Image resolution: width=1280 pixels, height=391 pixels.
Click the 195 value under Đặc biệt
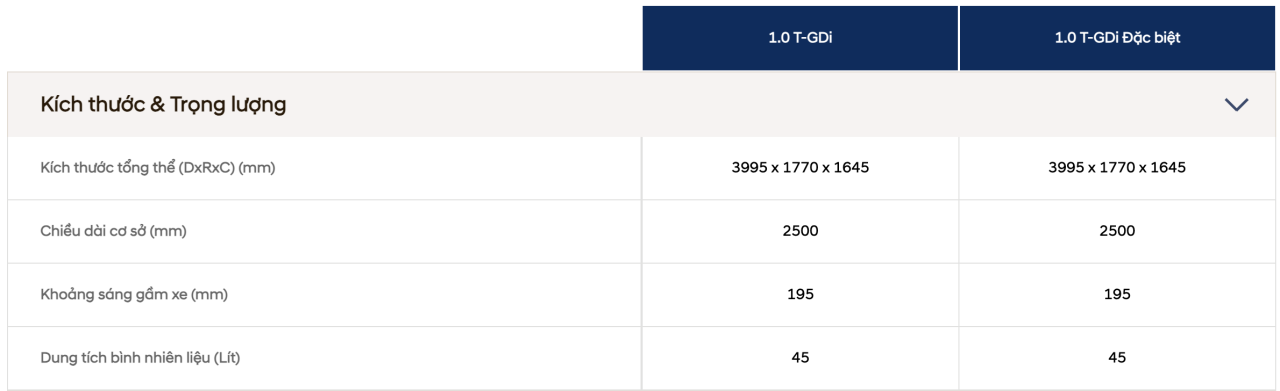tap(1117, 294)
